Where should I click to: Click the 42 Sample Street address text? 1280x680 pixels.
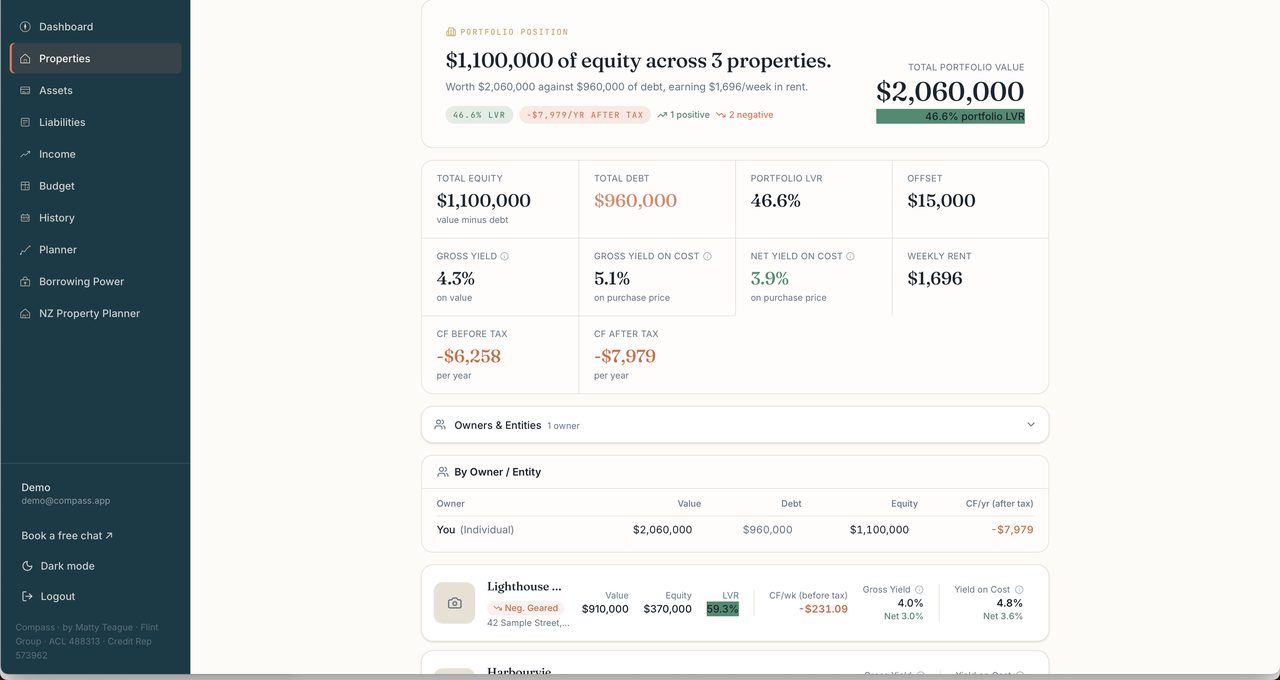click(528, 623)
